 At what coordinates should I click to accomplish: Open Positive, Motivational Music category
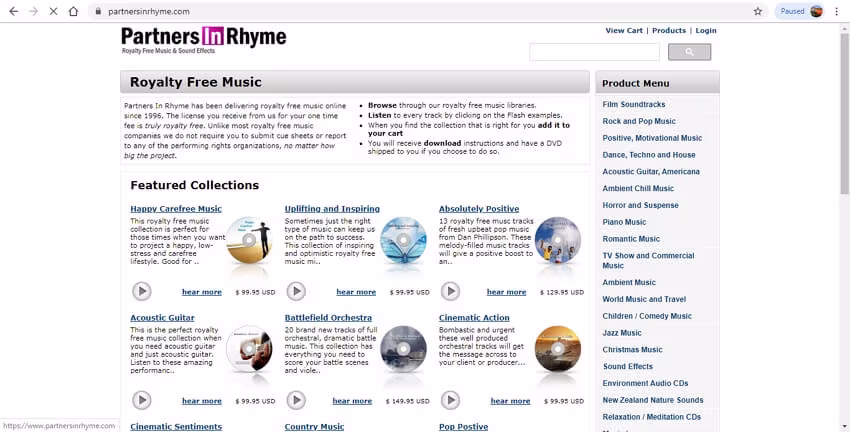(652, 138)
